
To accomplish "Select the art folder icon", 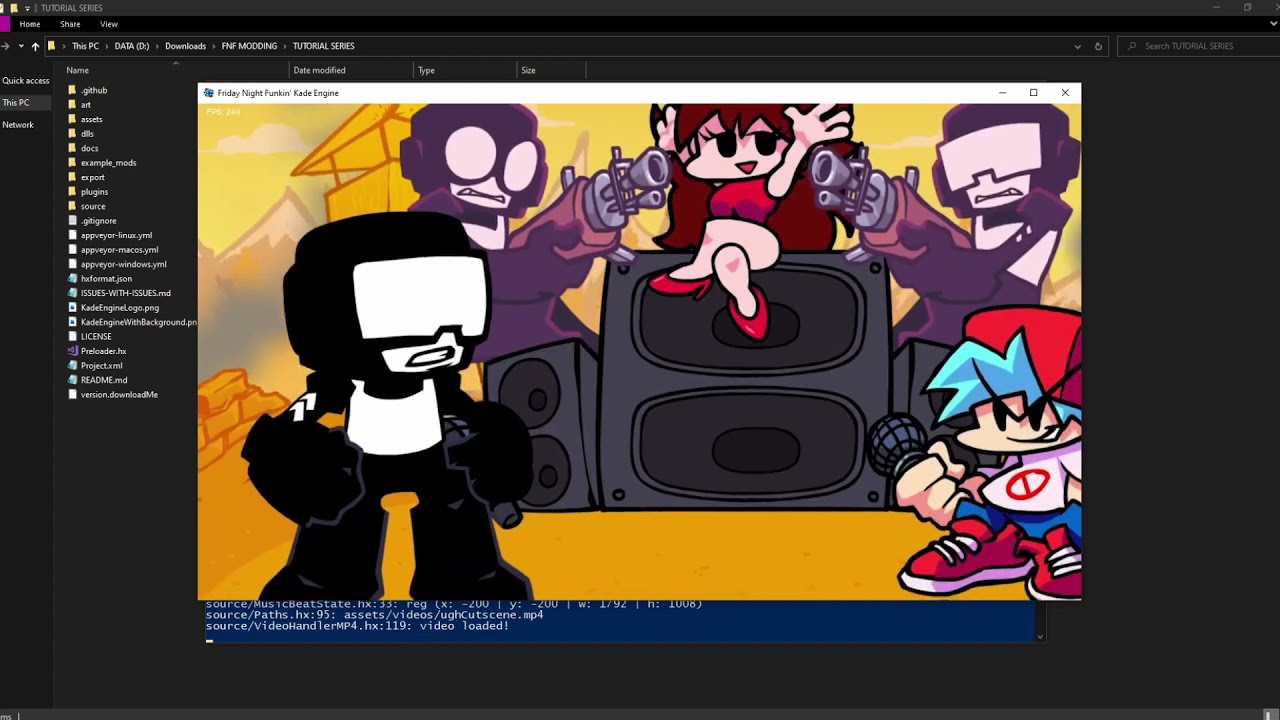I will [72, 105].
